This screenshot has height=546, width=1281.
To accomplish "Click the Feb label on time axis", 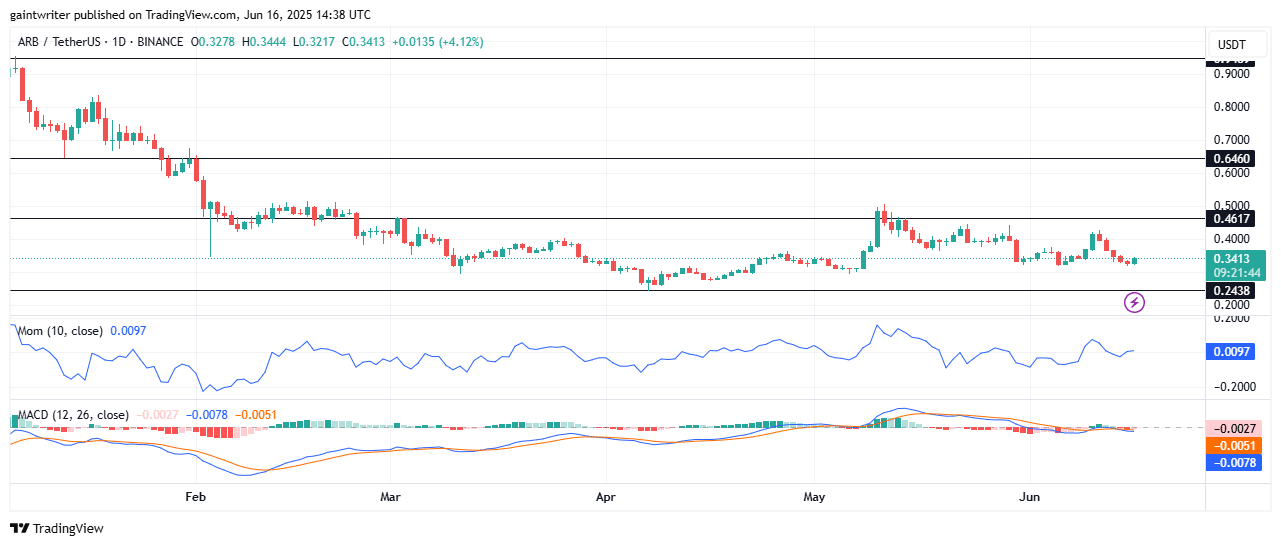I will [195, 496].
